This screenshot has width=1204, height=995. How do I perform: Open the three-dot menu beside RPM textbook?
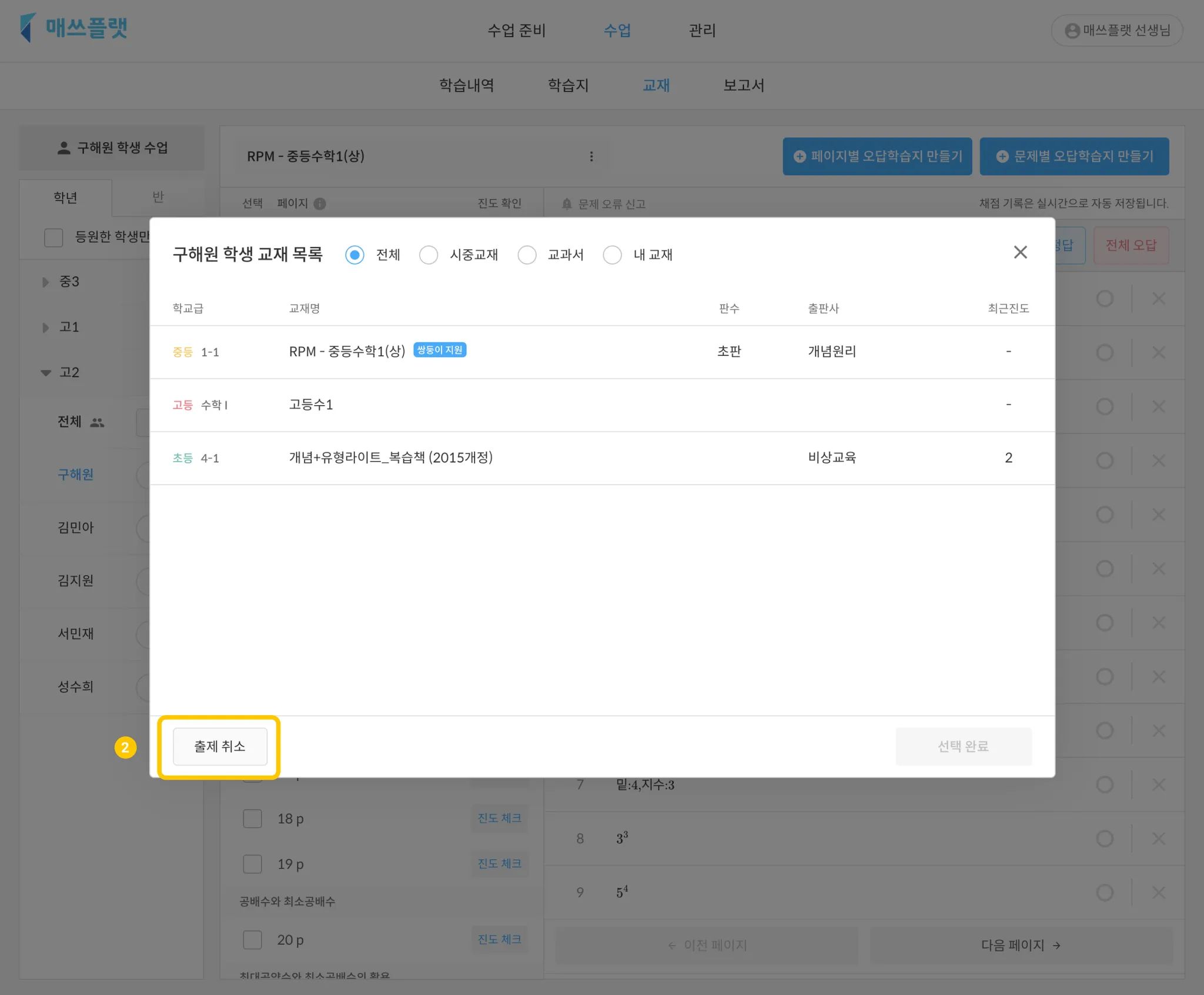pos(591,156)
